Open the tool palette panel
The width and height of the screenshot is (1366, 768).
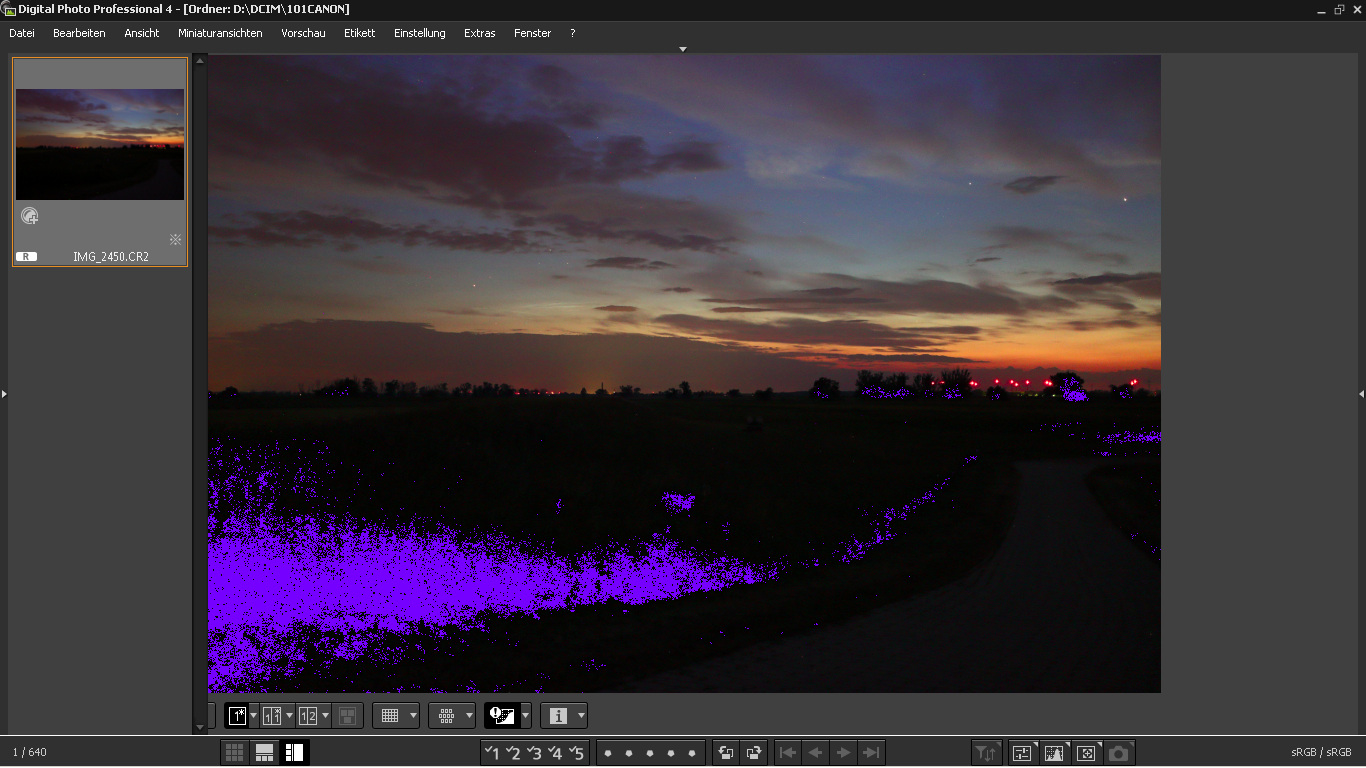click(x=1021, y=753)
